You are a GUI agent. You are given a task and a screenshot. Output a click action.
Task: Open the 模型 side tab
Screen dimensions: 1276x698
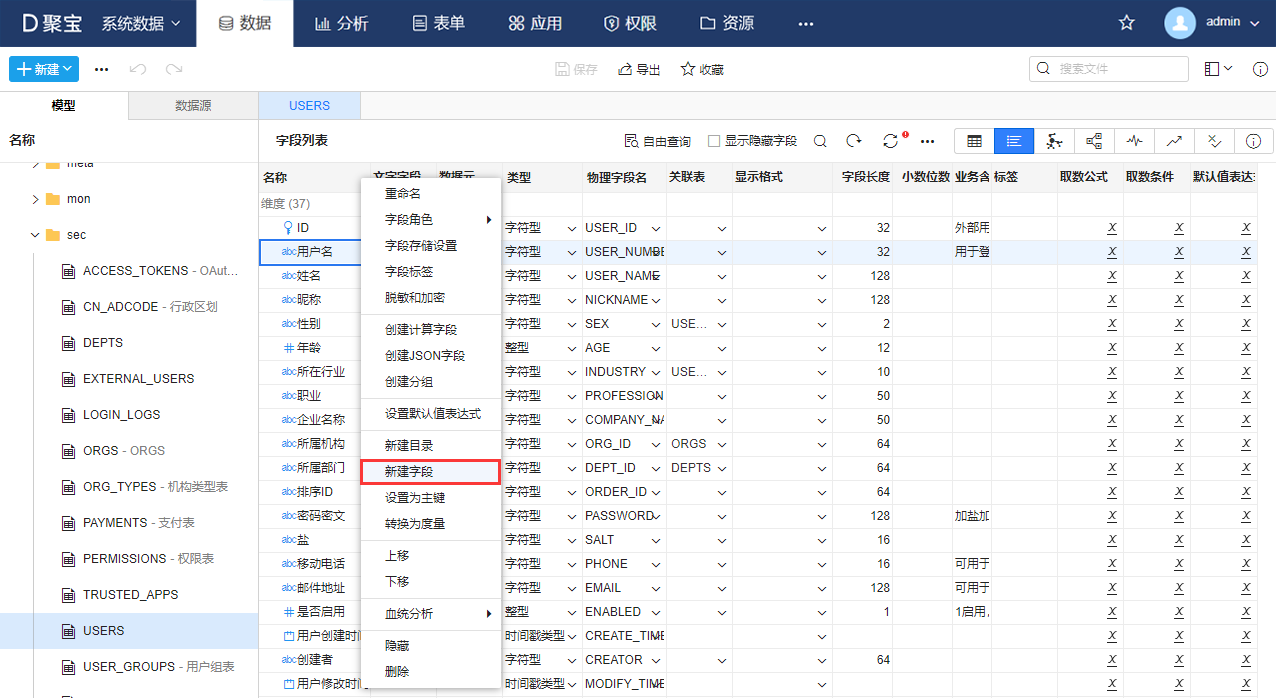(x=64, y=105)
